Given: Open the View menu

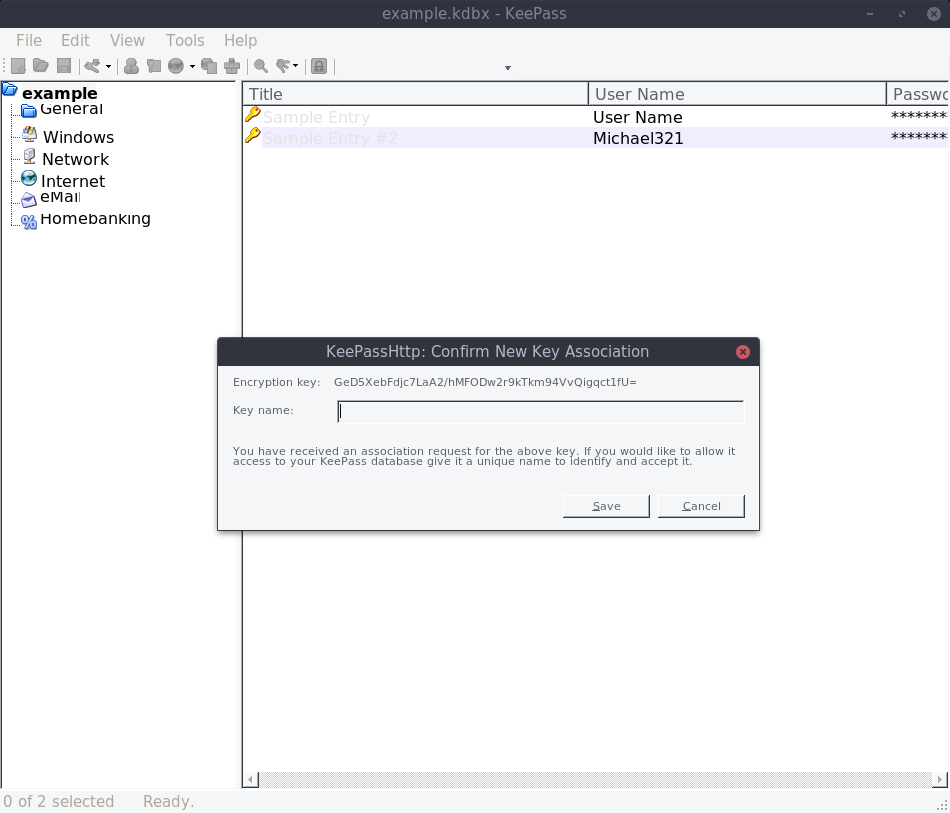Looking at the screenshot, I should point(127,41).
